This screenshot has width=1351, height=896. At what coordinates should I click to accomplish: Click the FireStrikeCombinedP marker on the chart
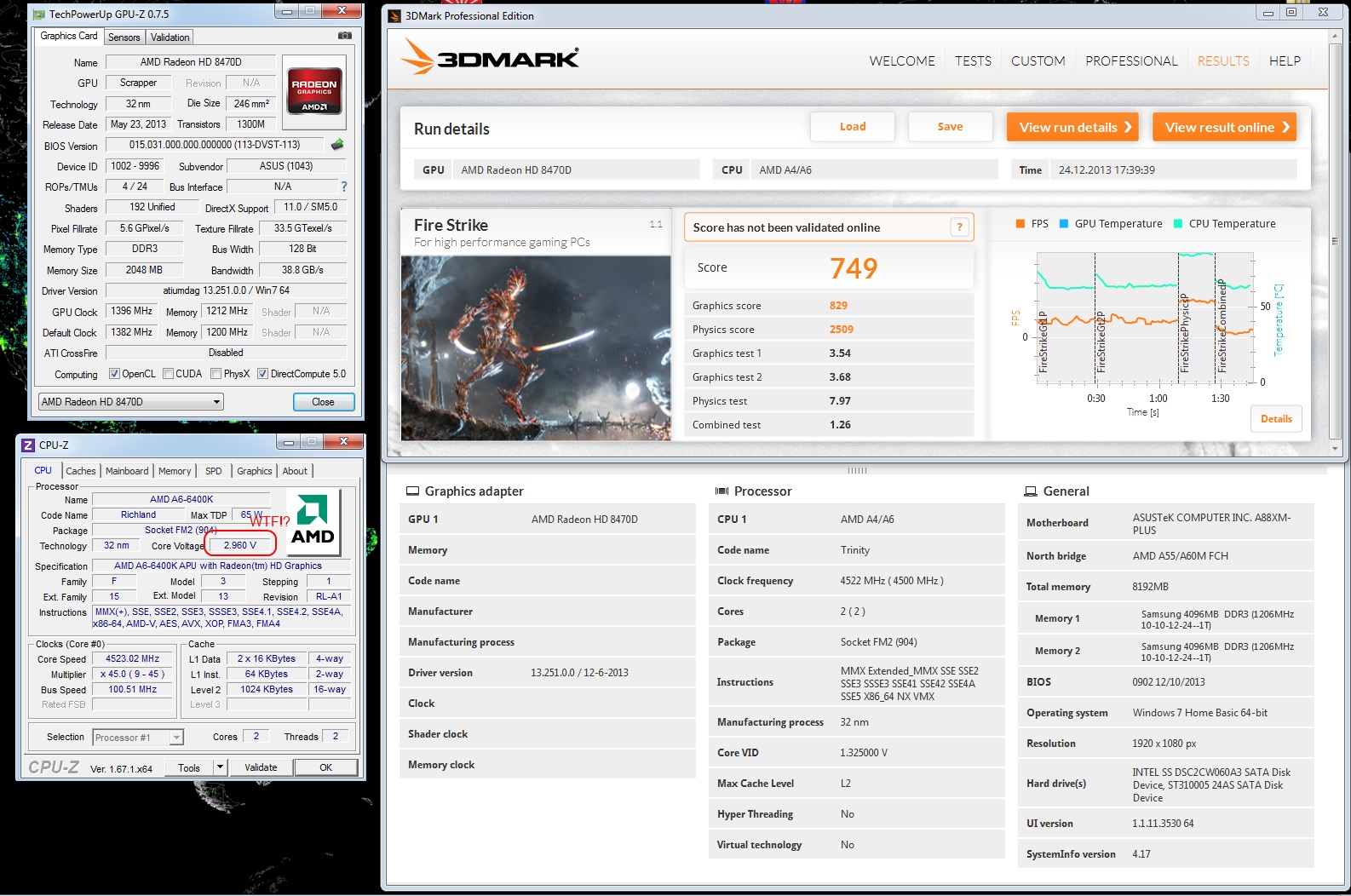point(1222,325)
